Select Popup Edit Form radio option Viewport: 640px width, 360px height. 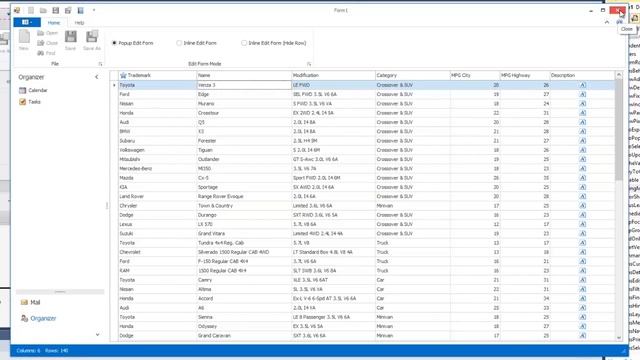tap(133, 43)
